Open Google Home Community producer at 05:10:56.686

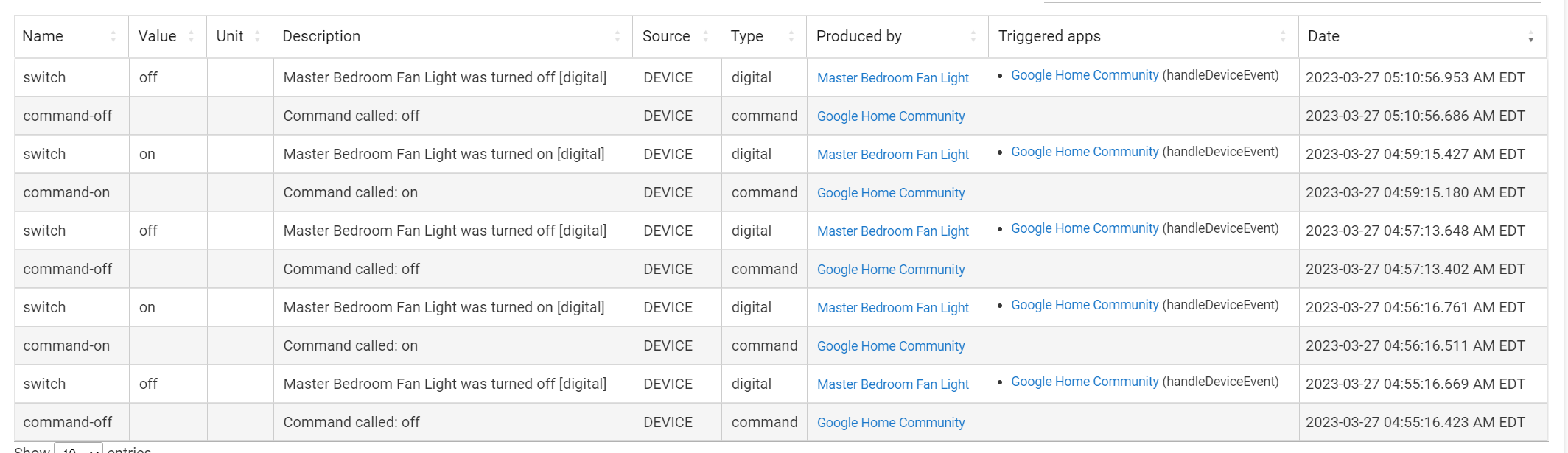890,116
